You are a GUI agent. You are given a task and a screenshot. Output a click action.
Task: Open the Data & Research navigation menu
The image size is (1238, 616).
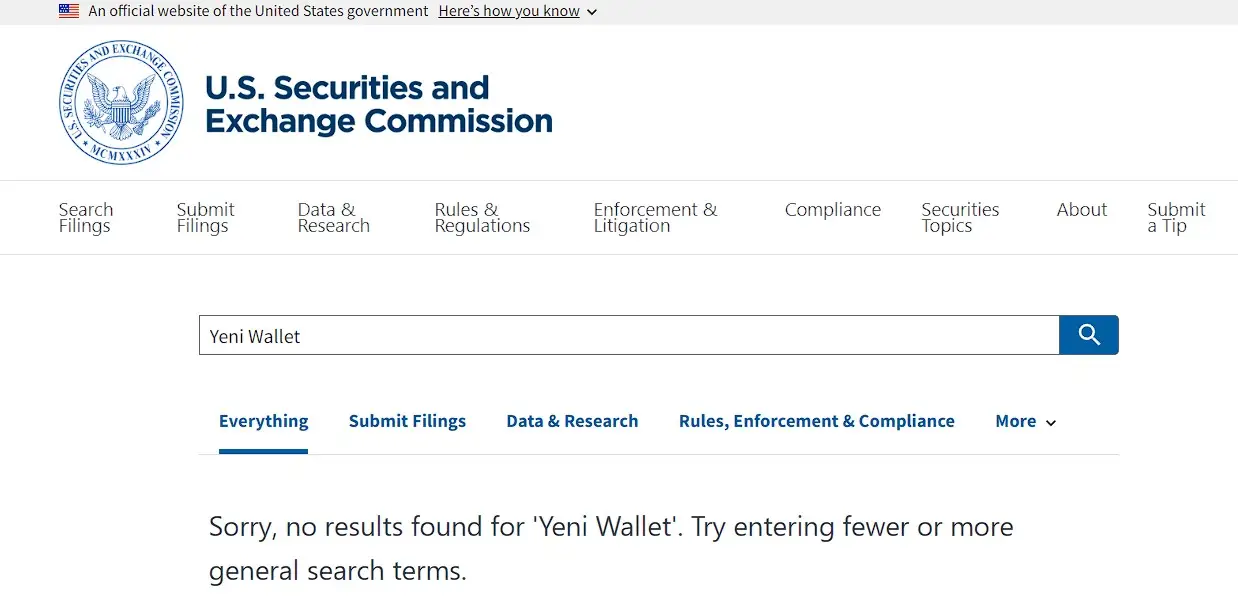click(x=333, y=218)
